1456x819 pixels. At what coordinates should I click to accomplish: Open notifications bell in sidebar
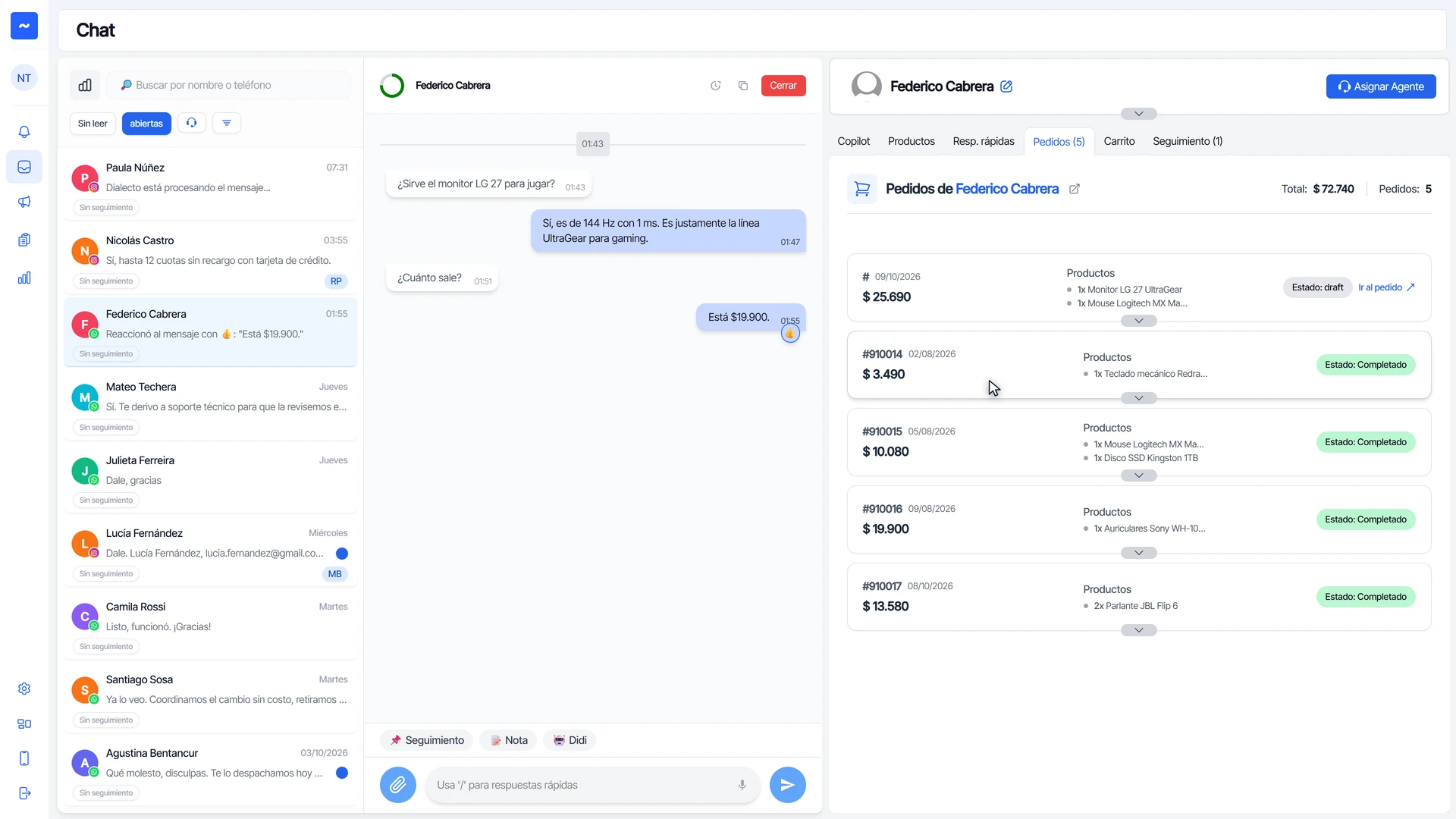coord(24,132)
